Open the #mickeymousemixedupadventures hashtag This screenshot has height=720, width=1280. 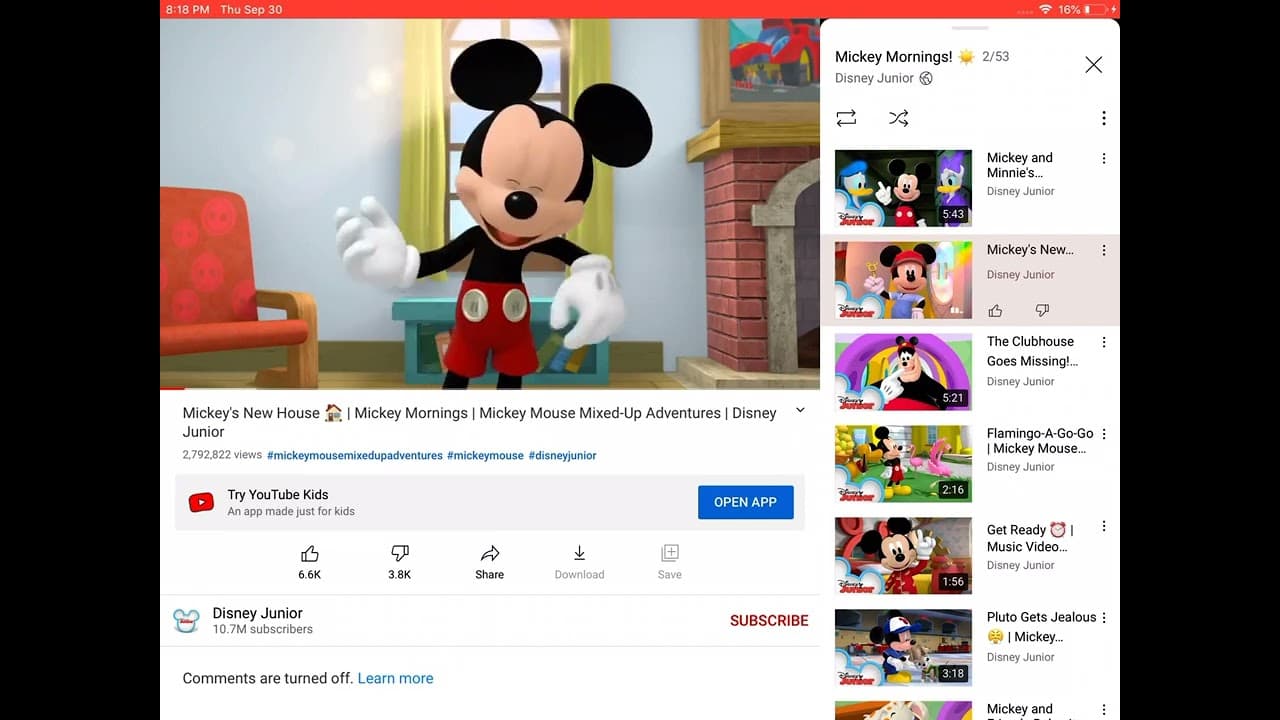coord(355,455)
